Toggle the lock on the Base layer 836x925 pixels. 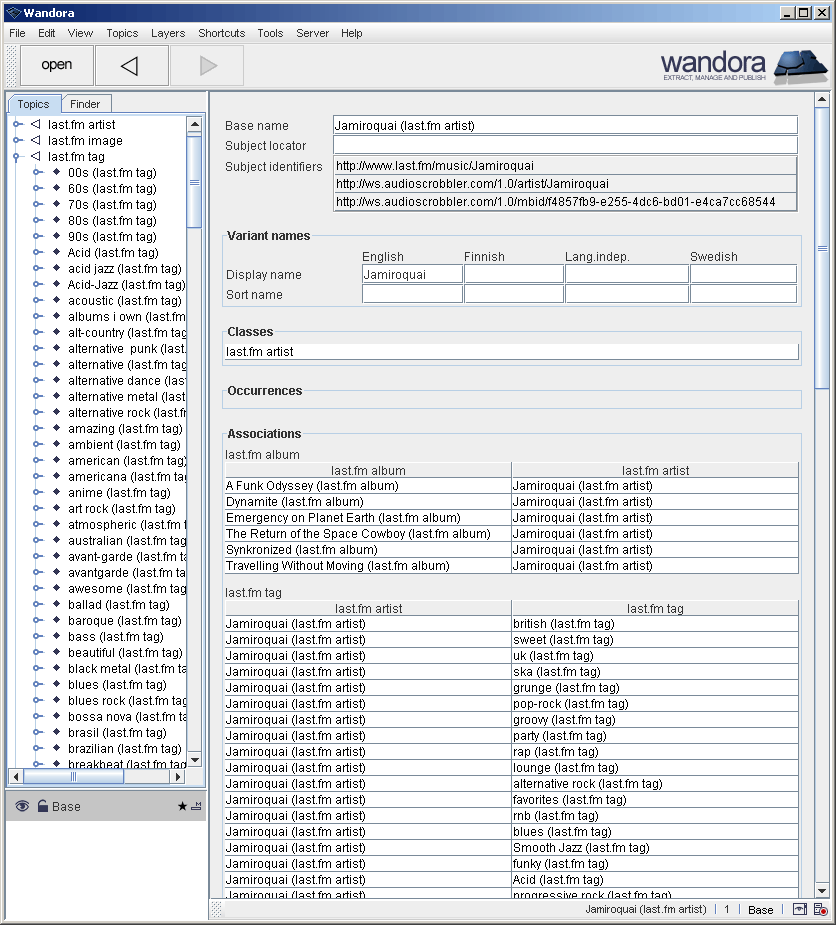pos(43,806)
